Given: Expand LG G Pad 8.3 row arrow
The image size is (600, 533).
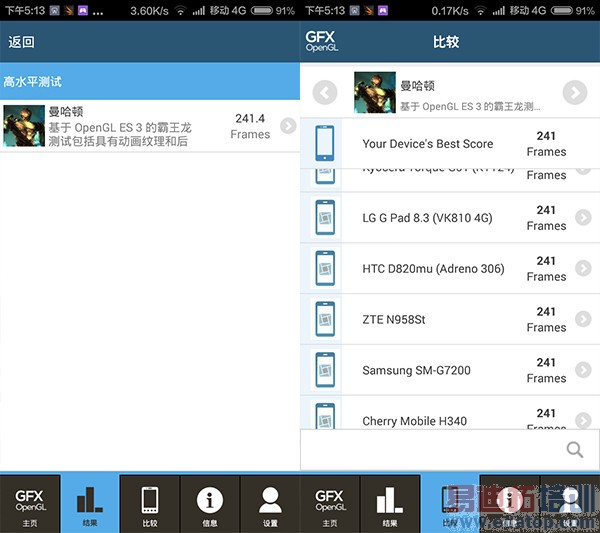Looking at the screenshot, I should (x=583, y=217).
